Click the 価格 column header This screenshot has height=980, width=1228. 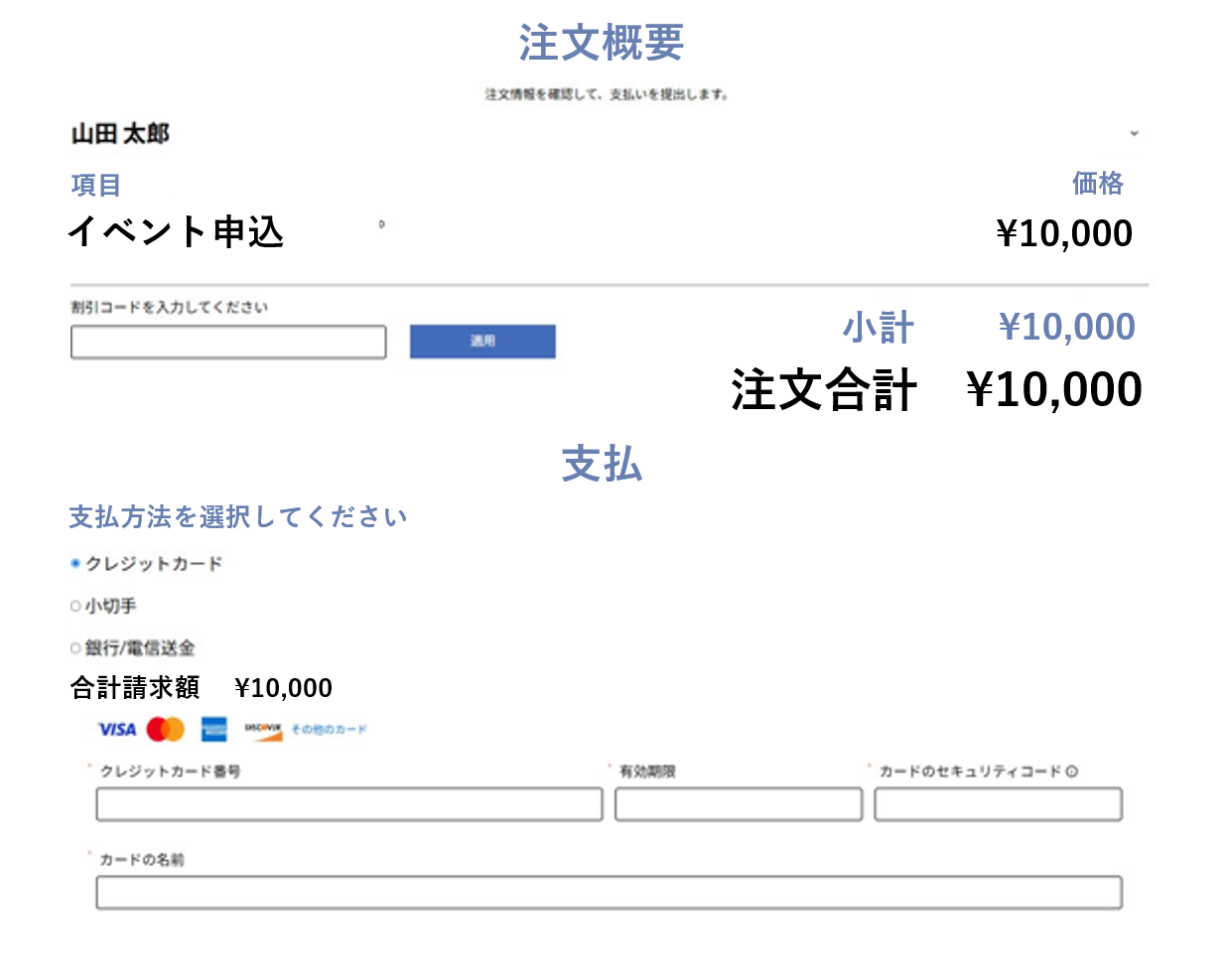pos(1098,184)
